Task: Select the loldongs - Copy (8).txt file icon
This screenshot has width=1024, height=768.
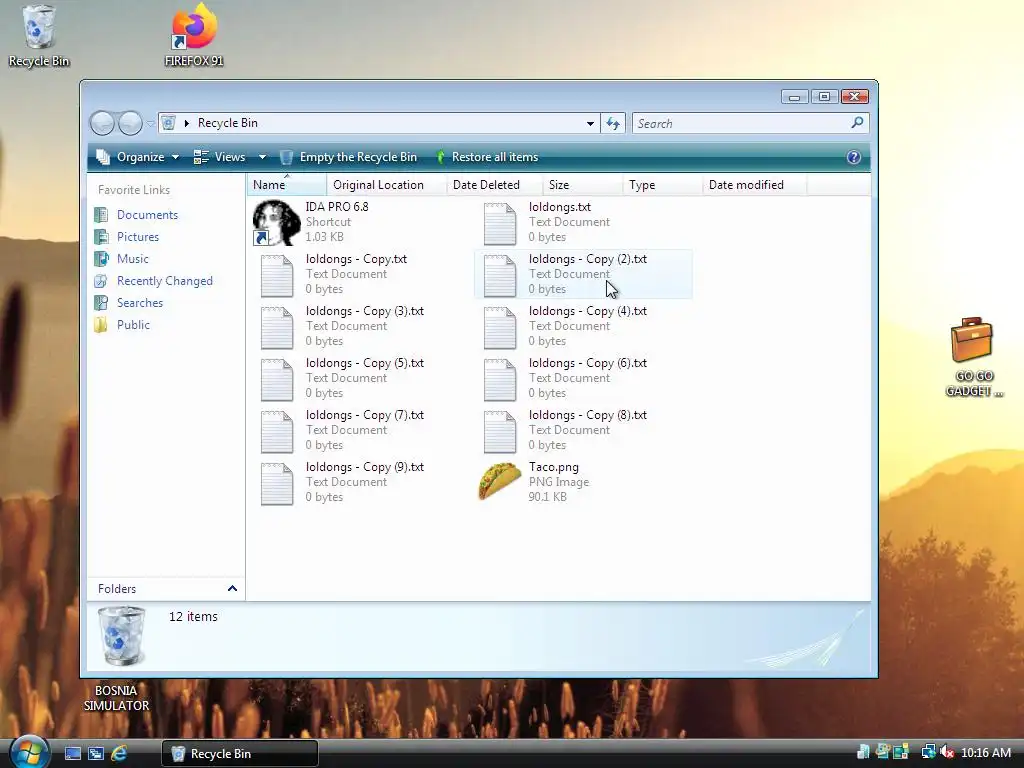Action: 500,431
